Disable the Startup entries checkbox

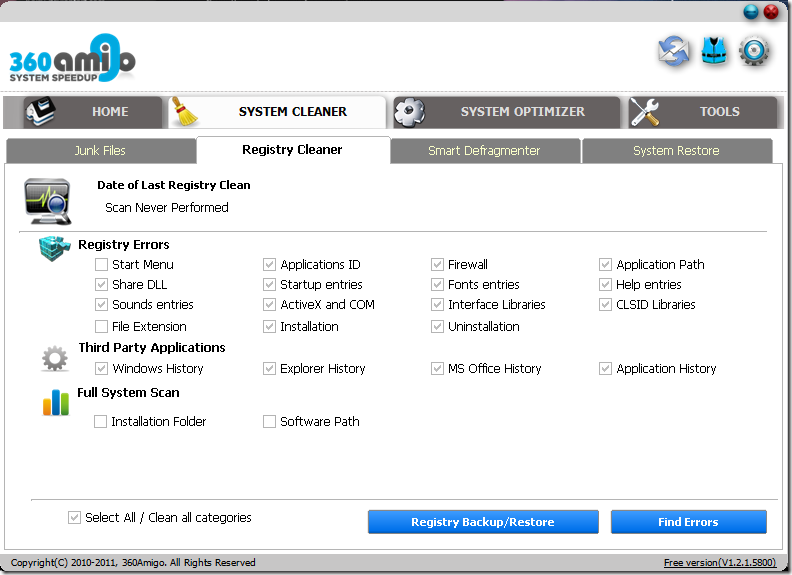(269, 284)
